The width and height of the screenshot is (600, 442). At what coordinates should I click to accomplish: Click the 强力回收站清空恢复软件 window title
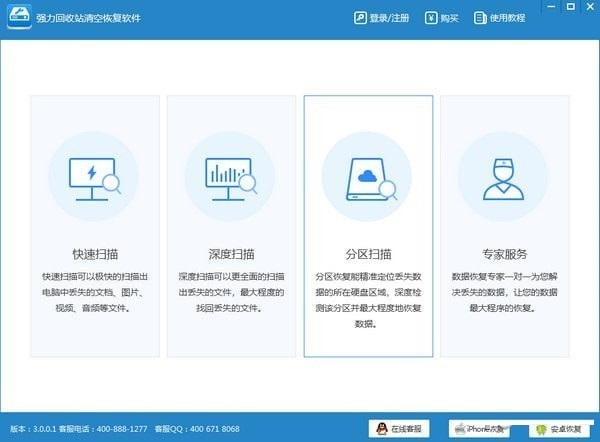tap(88, 18)
